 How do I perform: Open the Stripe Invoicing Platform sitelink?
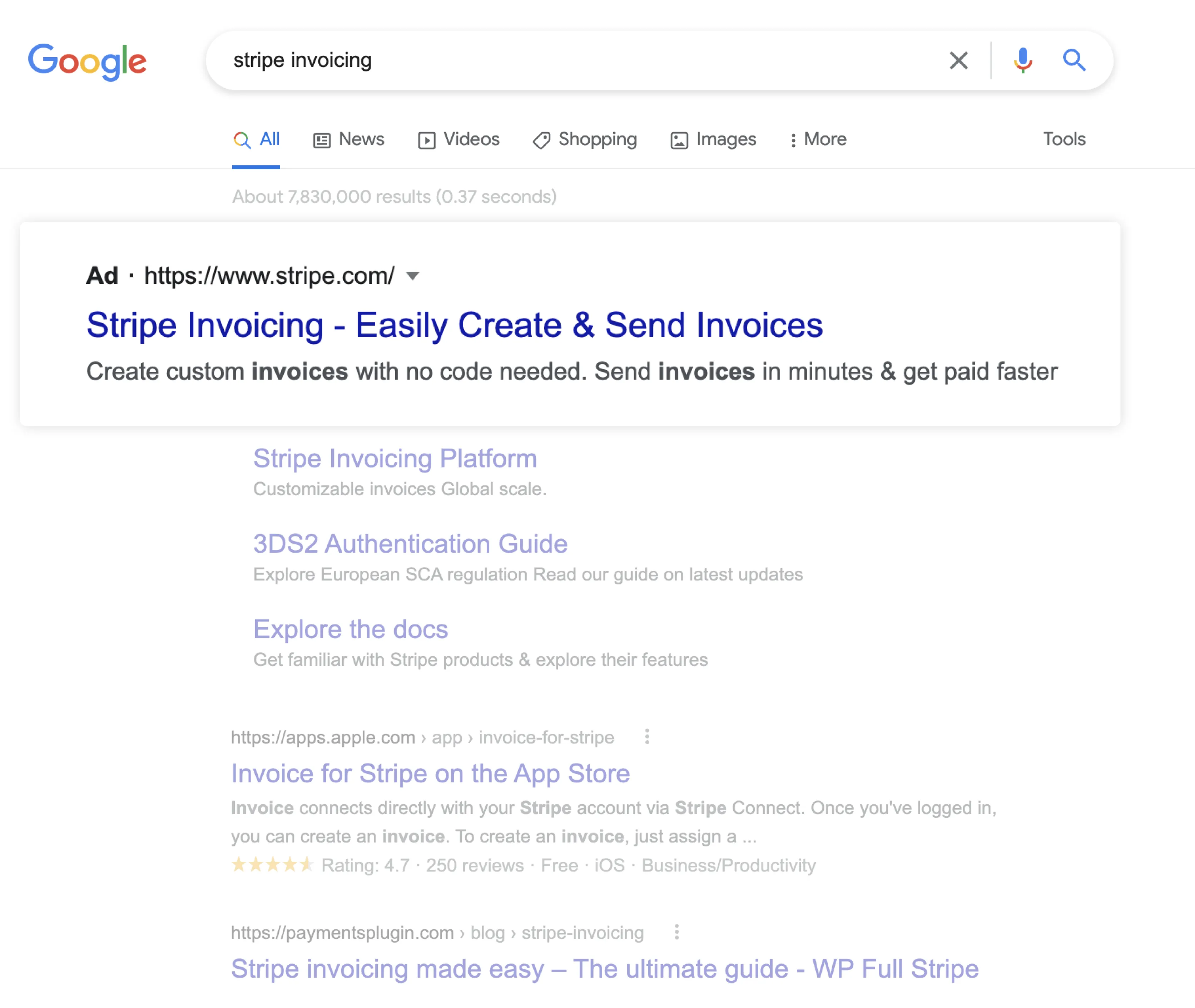point(395,458)
